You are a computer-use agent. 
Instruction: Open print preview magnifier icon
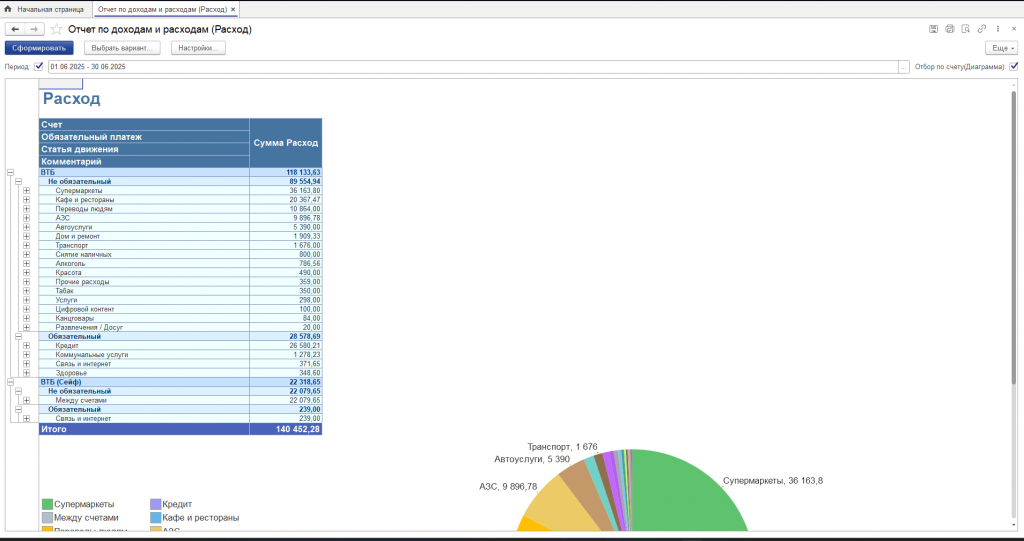(966, 29)
